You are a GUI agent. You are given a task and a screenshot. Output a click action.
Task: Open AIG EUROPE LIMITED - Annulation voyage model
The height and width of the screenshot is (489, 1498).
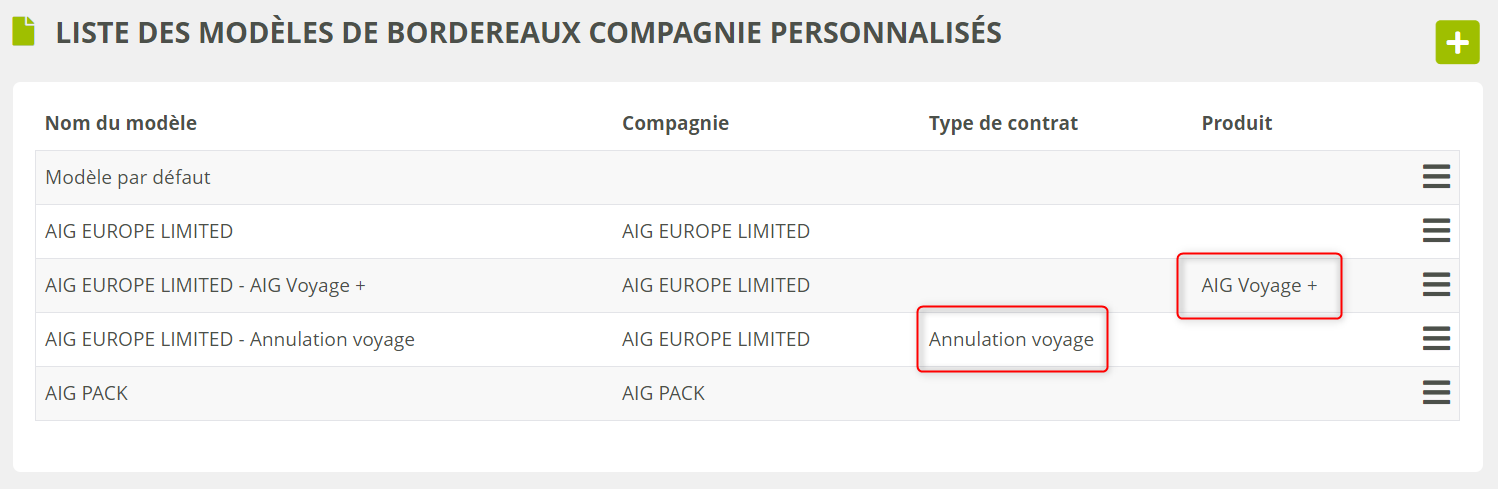[x=230, y=339]
